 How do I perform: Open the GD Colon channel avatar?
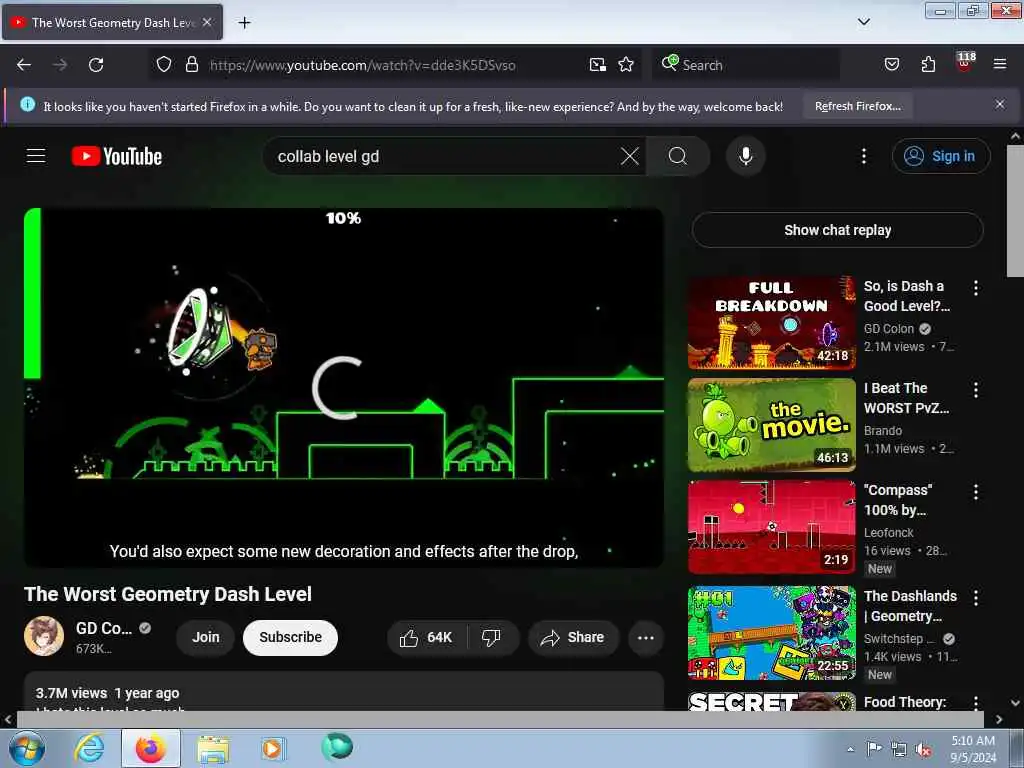coord(44,636)
